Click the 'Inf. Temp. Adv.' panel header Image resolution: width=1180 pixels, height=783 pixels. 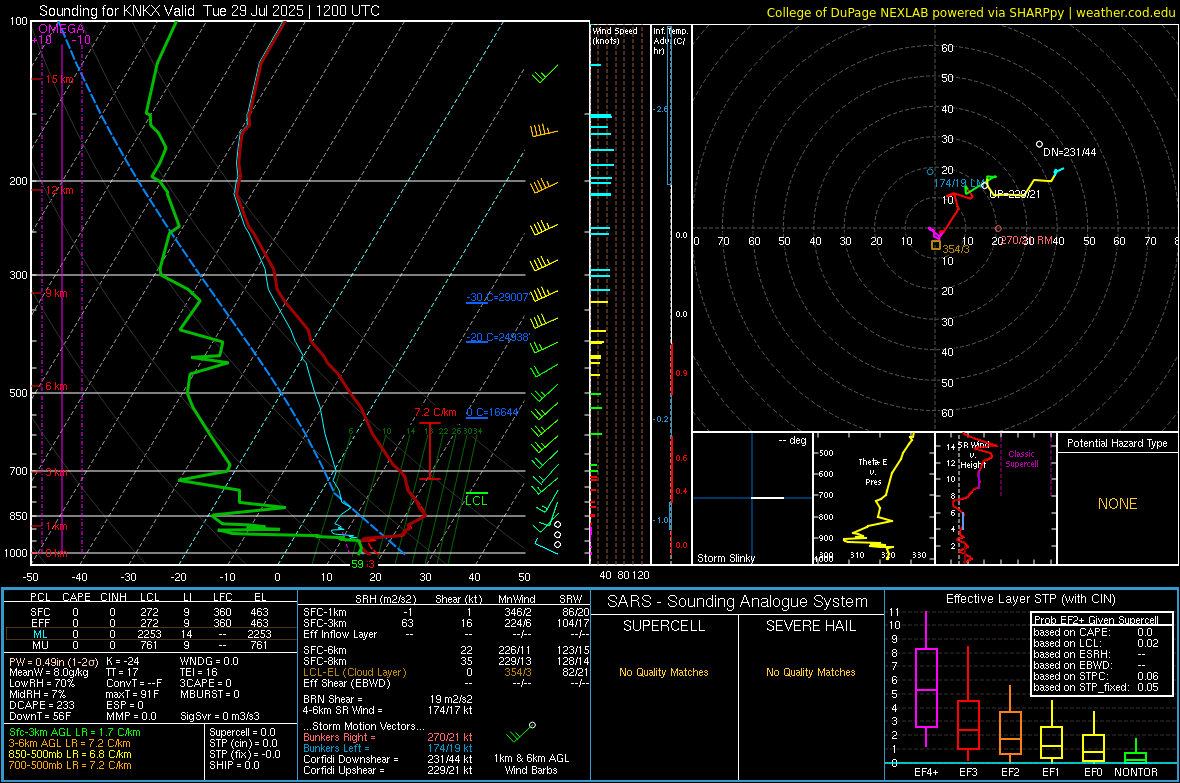(670, 41)
